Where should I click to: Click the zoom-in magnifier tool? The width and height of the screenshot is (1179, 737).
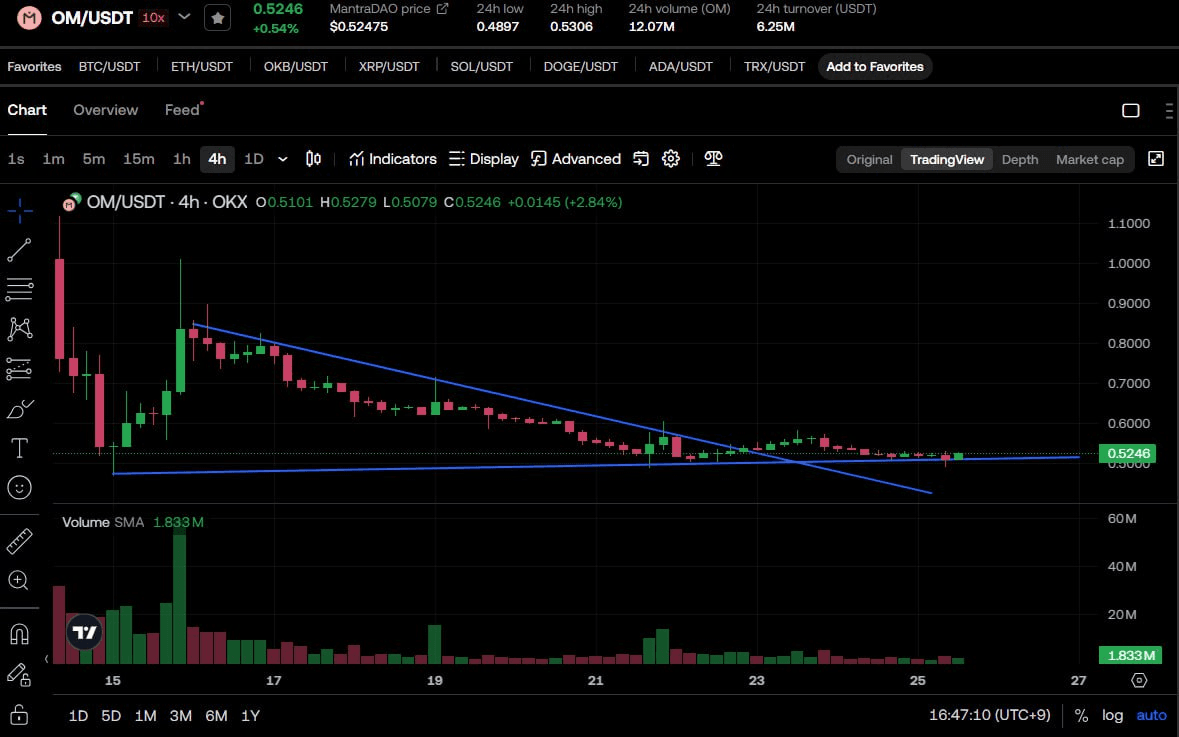18,580
